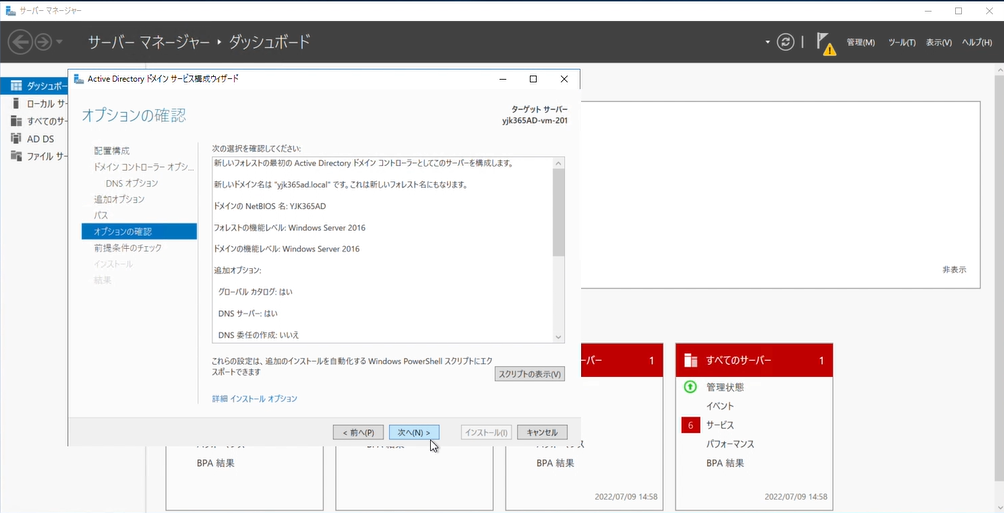Click the スクリプトの表示(V) button

[x=530, y=374]
